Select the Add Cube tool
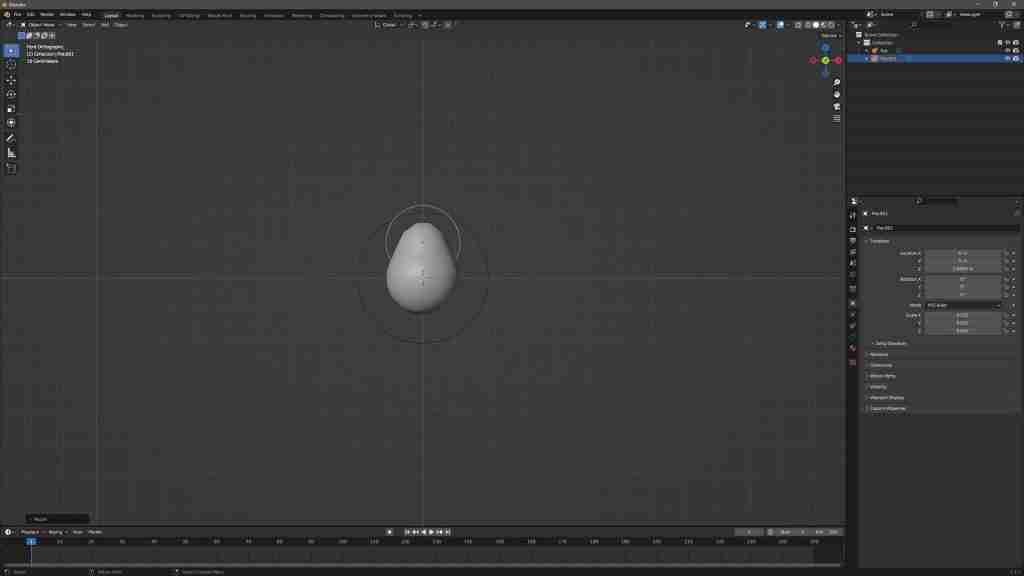Image resolution: width=1024 pixels, height=576 pixels. (x=11, y=168)
